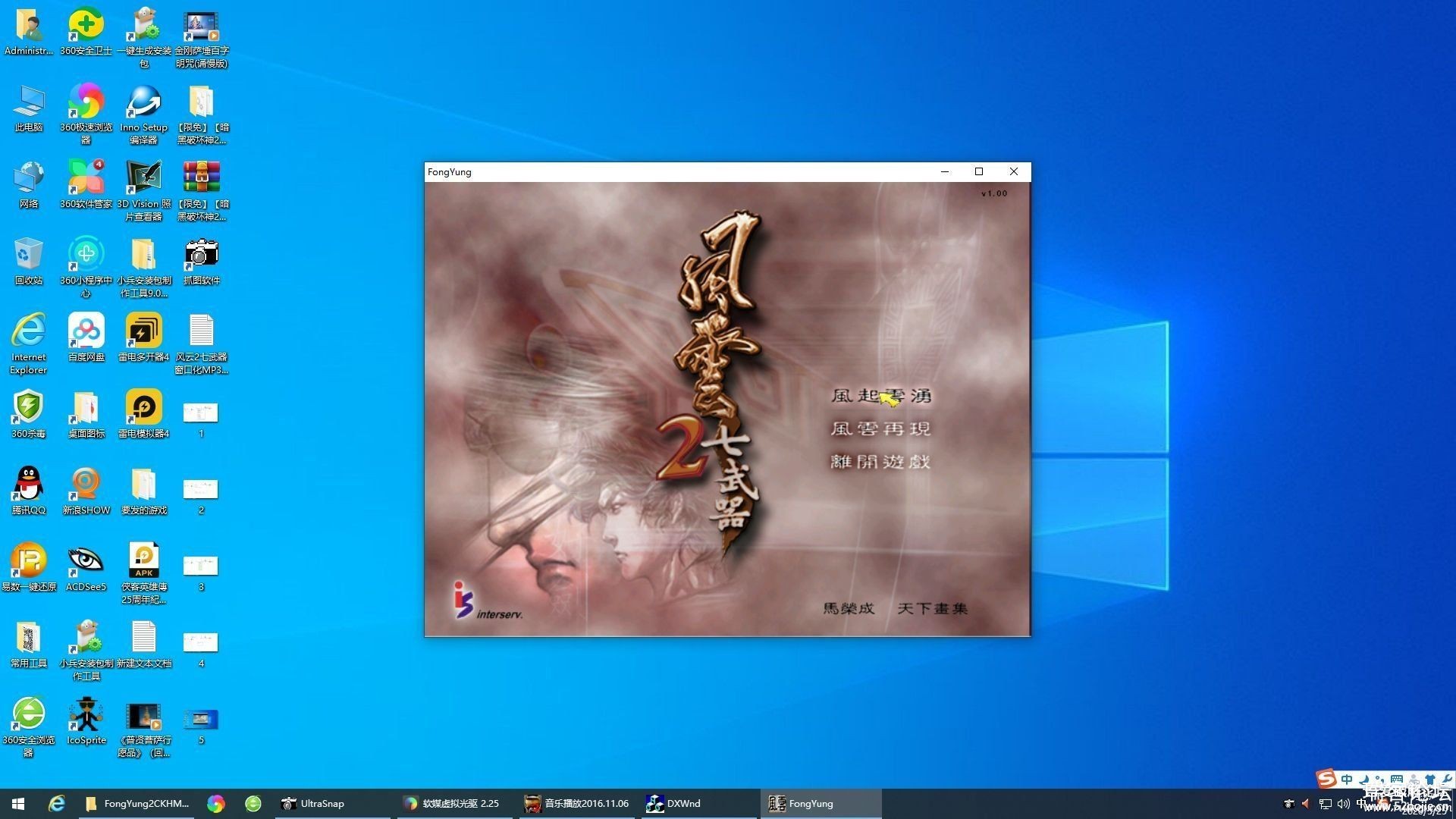Maximize the FongYung window

[x=979, y=171]
